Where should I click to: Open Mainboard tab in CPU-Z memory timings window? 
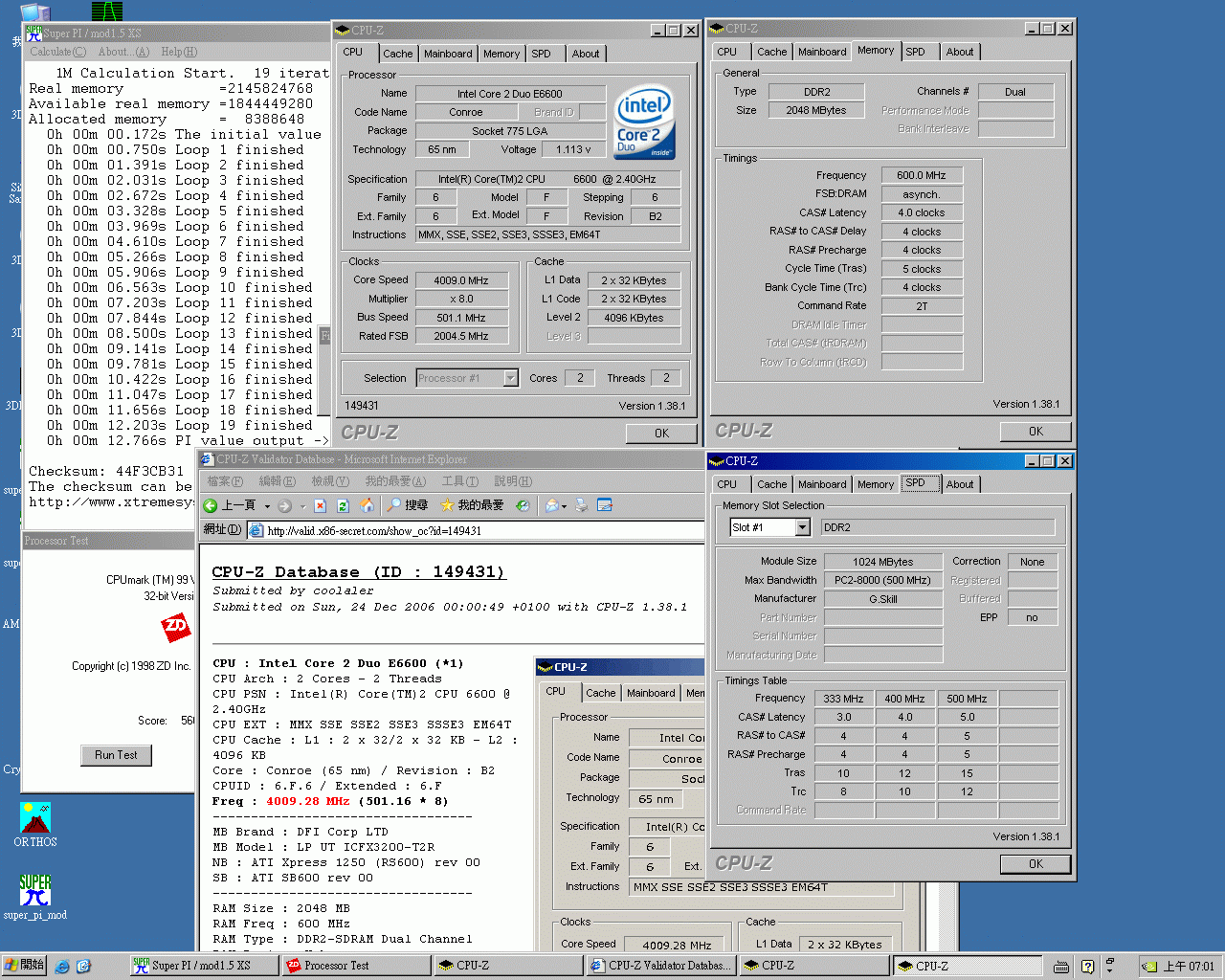click(822, 52)
